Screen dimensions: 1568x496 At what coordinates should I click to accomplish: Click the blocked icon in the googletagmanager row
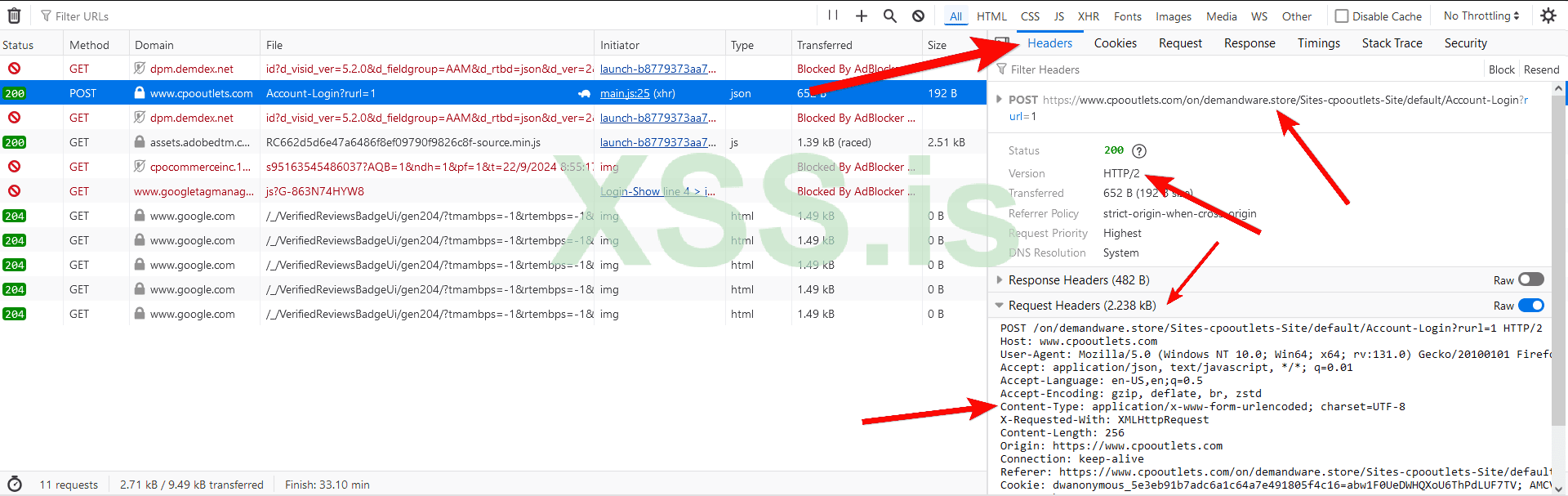click(14, 191)
